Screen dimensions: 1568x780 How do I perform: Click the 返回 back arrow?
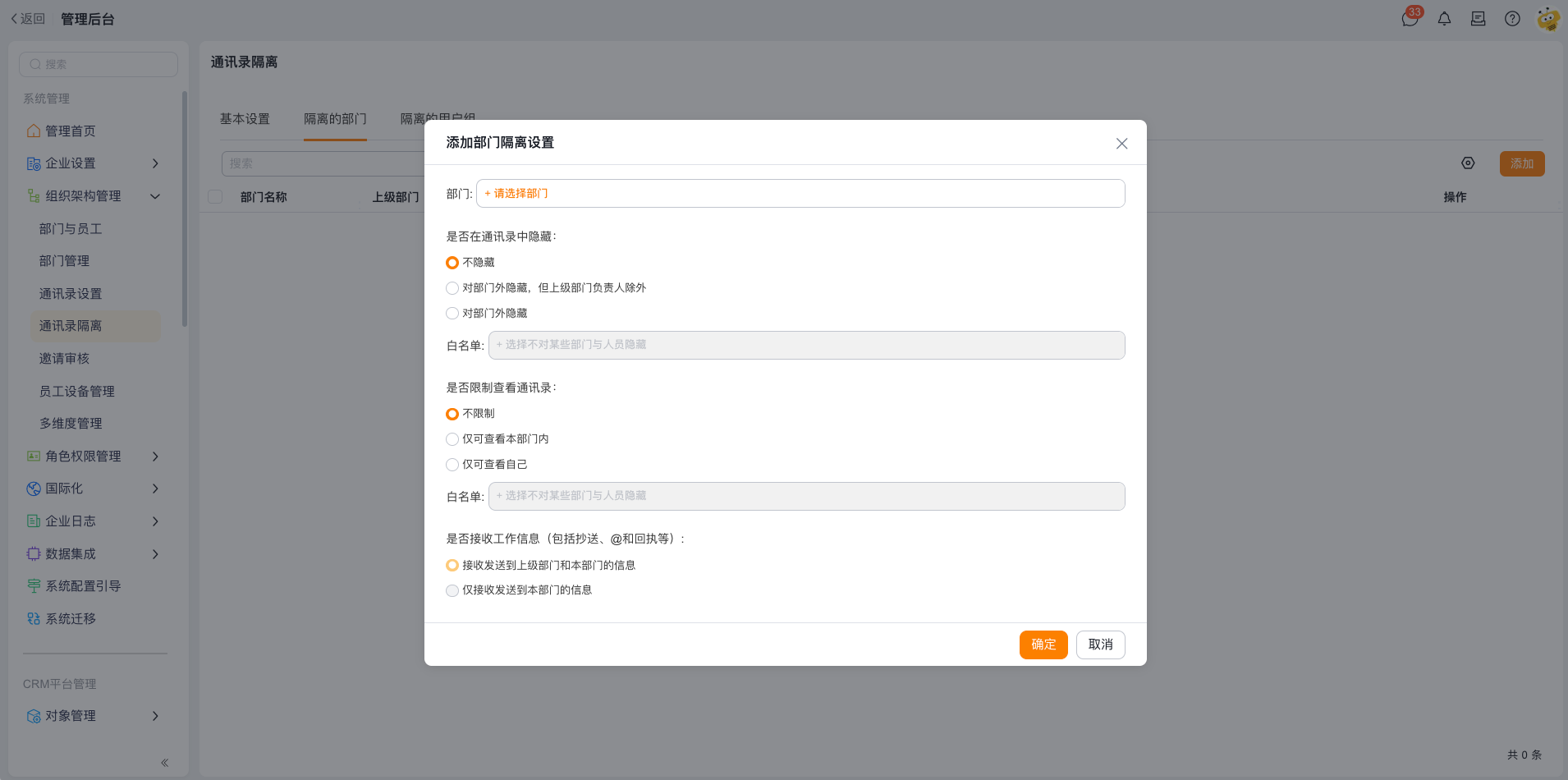[14, 18]
